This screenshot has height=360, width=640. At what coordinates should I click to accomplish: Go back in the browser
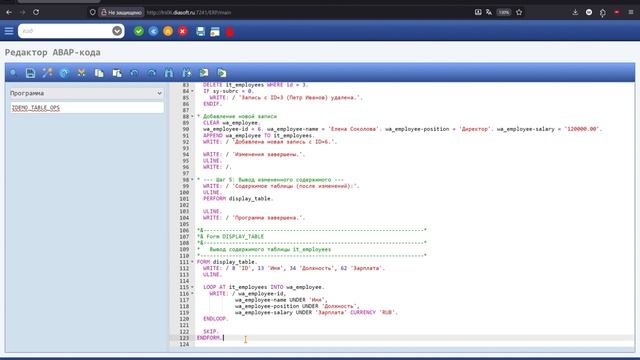(9, 12)
